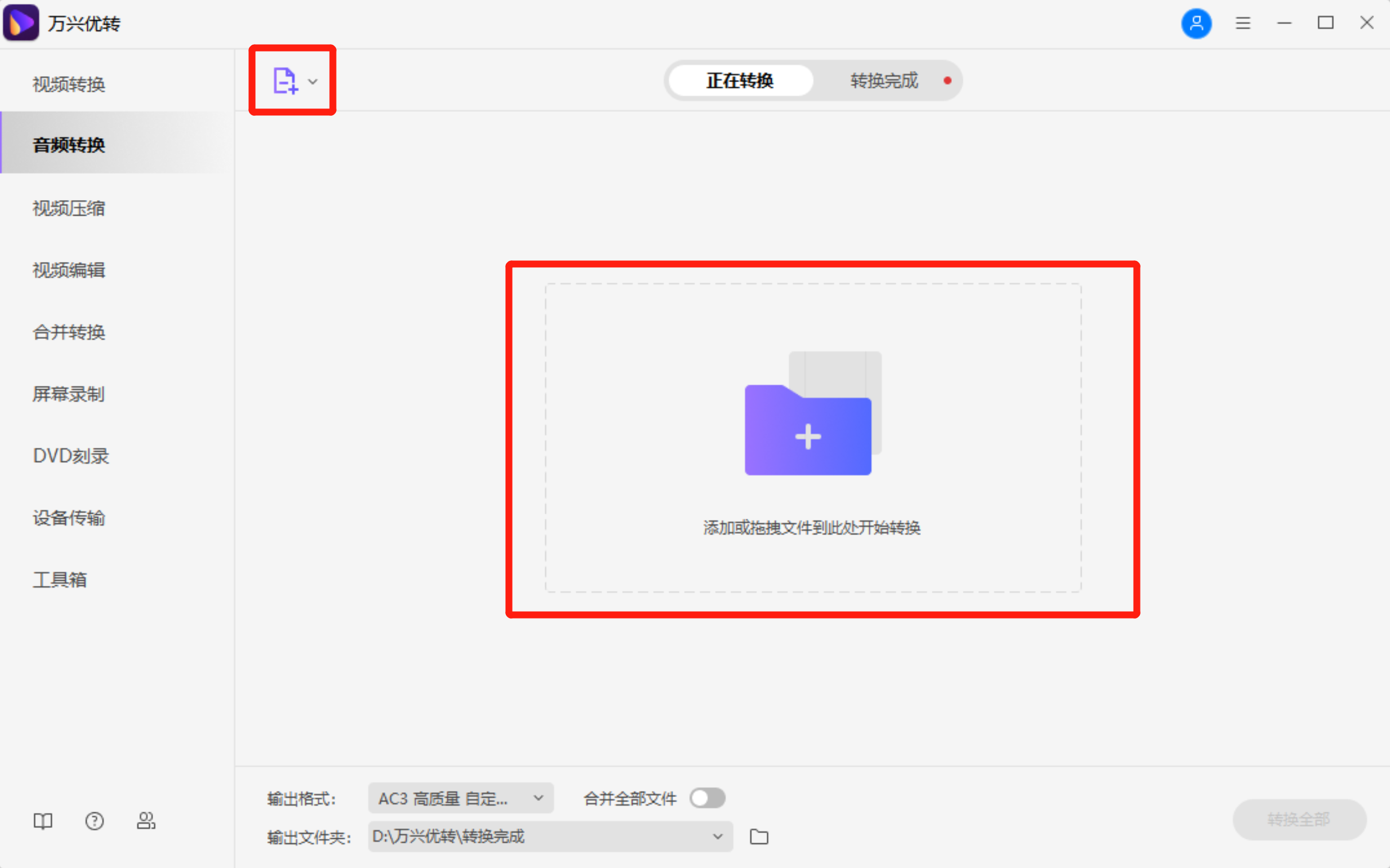Open the output folder browse icon
1390x868 pixels.
(x=759, y=837)
